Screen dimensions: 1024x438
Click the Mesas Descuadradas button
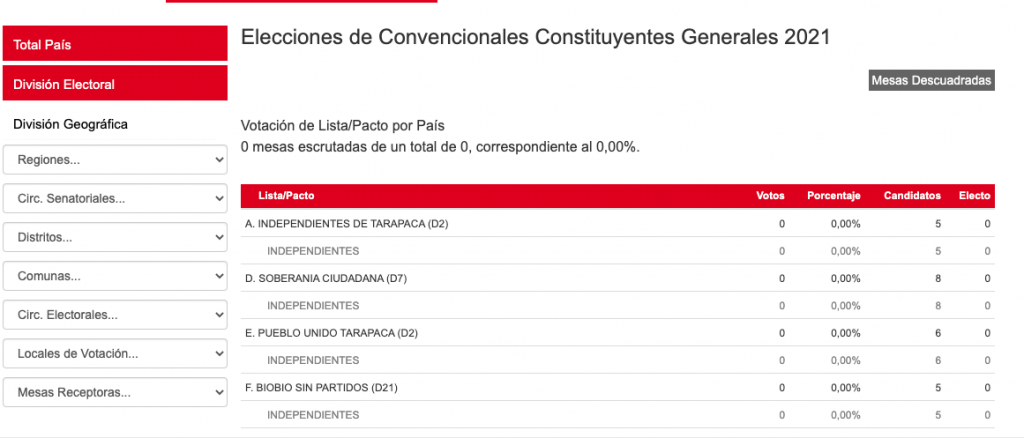(931, 80)
